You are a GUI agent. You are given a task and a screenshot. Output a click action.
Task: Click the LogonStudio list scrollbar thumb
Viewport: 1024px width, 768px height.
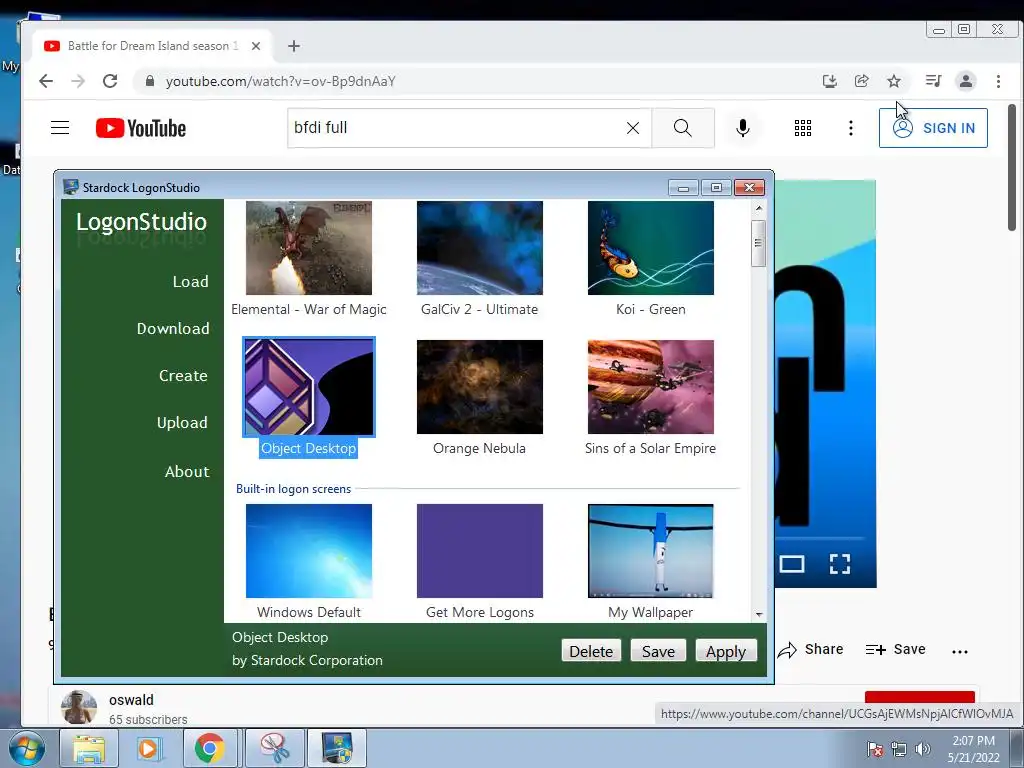tap(758, 244)
